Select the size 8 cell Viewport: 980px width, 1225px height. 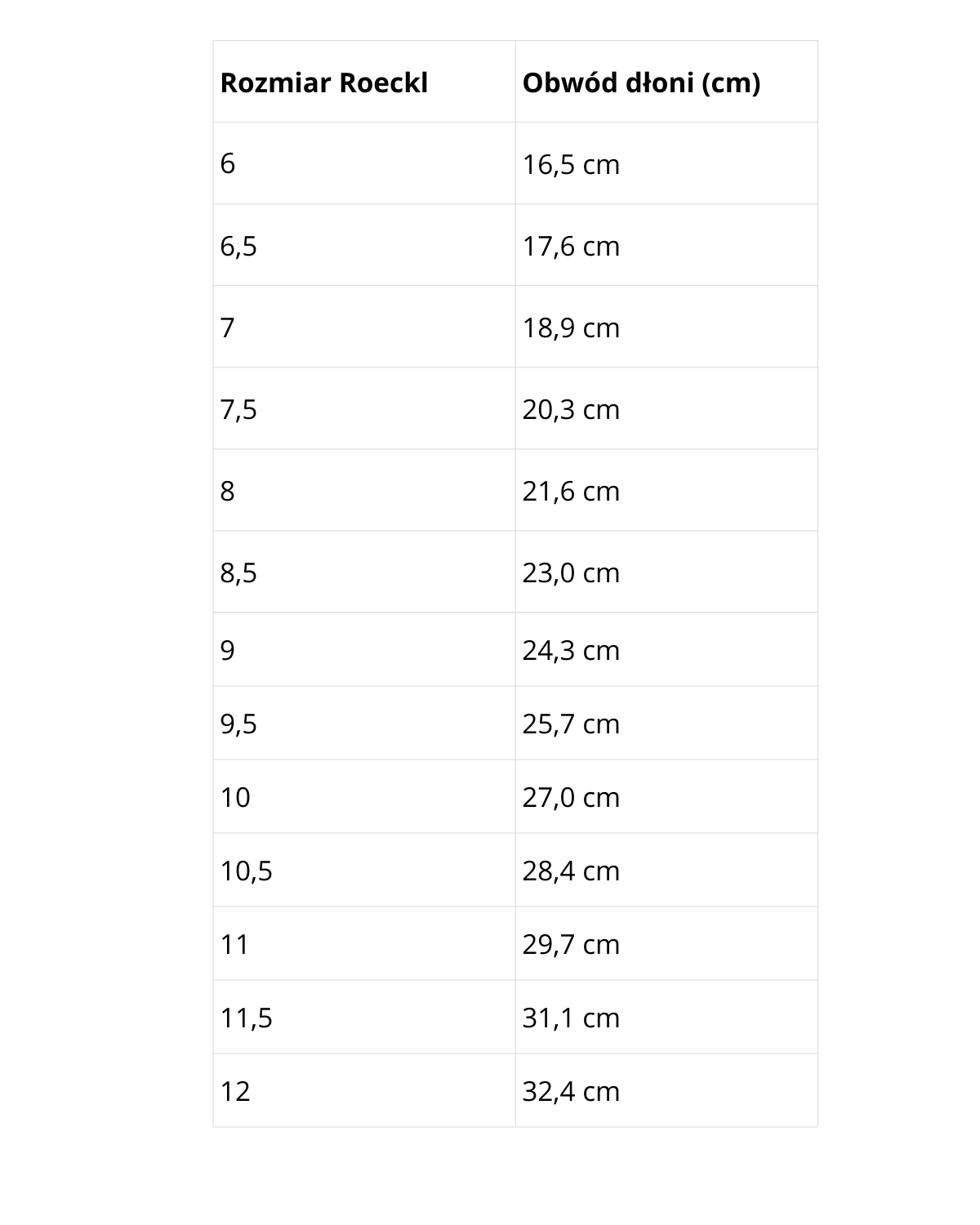click(x=364, y=490)
